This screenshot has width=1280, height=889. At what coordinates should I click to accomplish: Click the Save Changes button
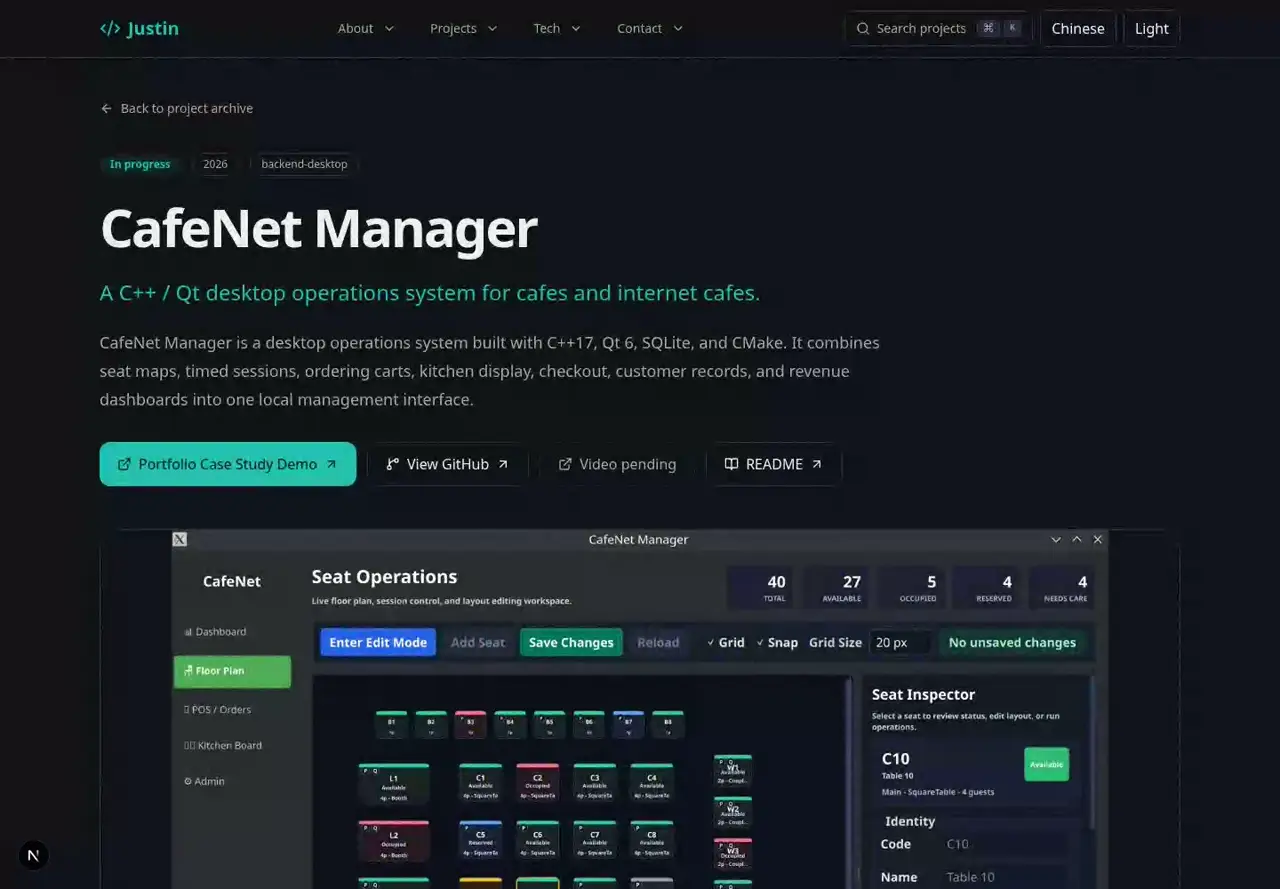click(571, 642)
